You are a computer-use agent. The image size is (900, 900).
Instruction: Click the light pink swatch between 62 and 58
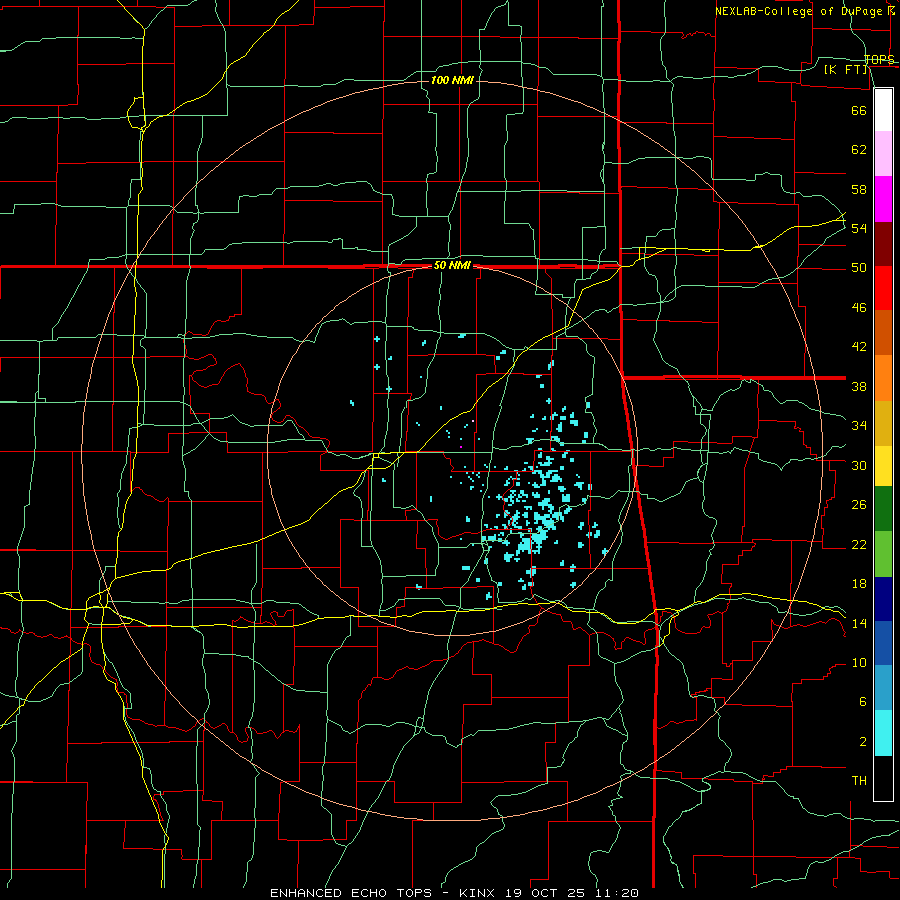(x=883, y=154)
